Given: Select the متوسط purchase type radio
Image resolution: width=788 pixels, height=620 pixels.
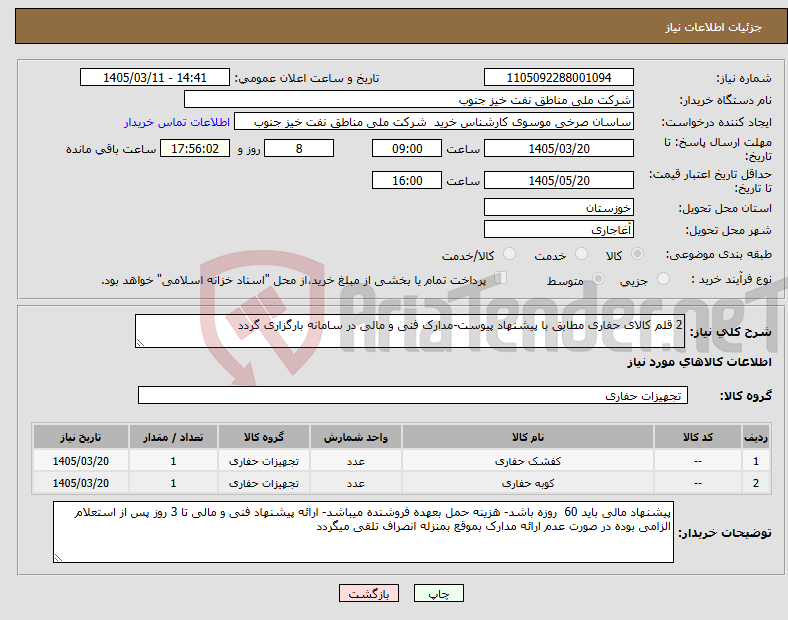Looking at the screenshot, I should [x=598, y=278].
